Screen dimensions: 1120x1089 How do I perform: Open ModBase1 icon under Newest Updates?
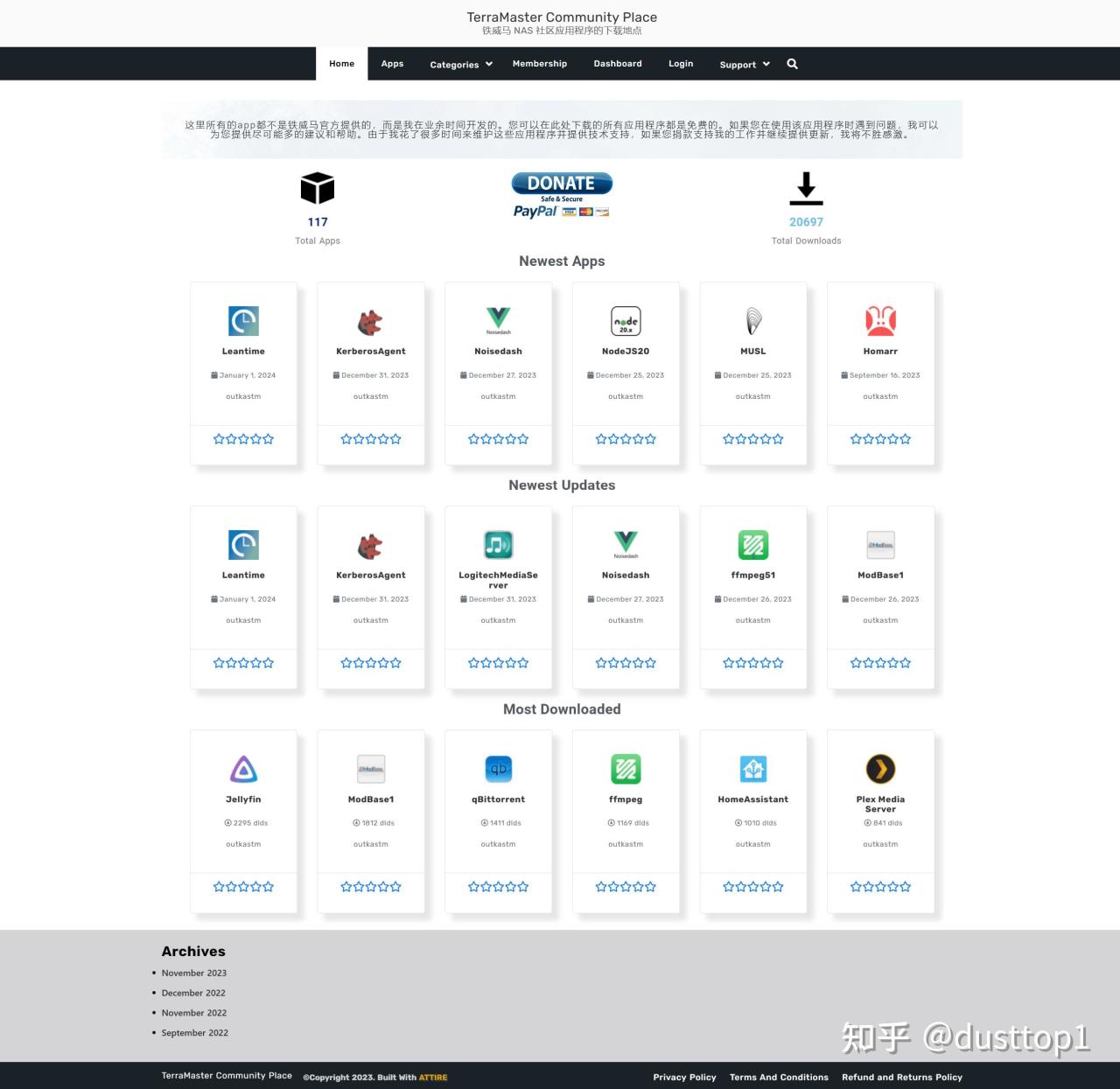880,545
